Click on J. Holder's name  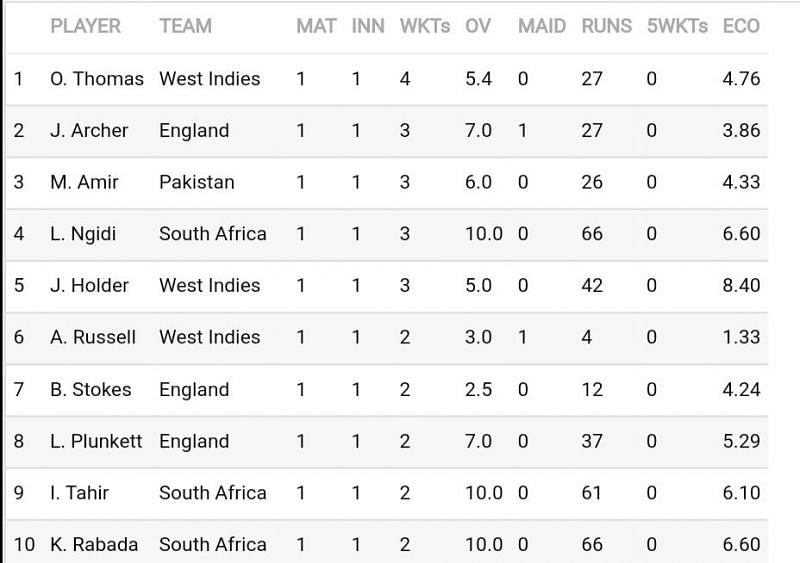click(89, 285)
